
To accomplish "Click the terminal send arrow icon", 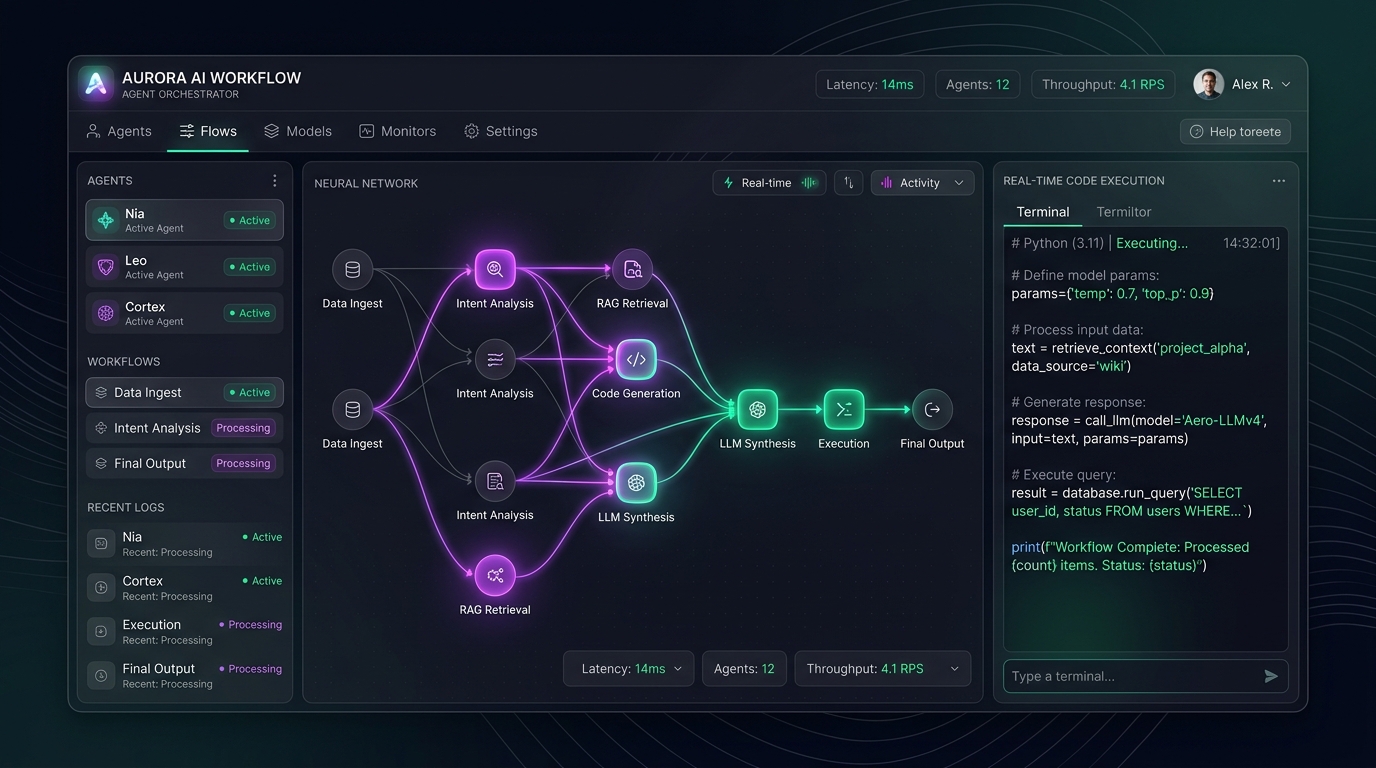I will point(1271,676).
